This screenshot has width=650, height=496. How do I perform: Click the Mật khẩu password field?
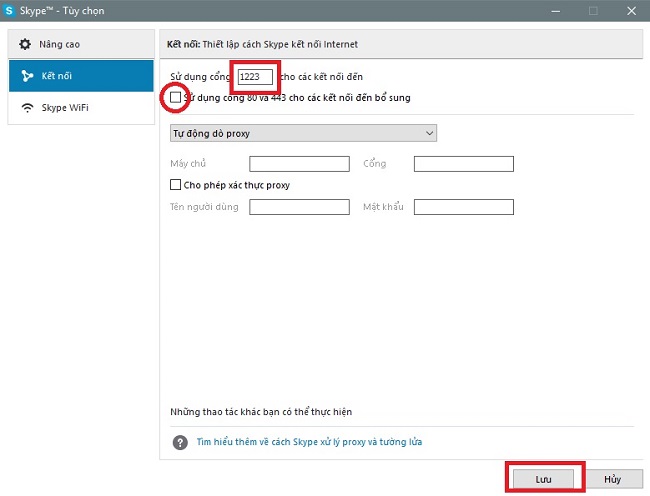tap(464, 207)
